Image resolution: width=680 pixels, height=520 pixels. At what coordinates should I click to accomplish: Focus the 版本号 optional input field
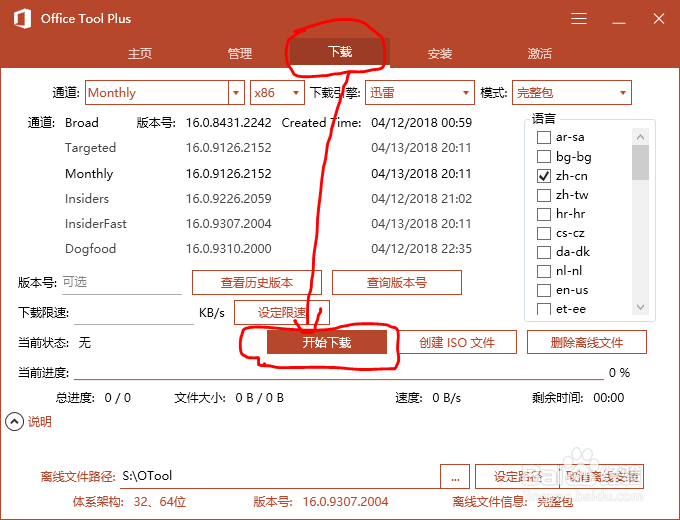(121, 282)
